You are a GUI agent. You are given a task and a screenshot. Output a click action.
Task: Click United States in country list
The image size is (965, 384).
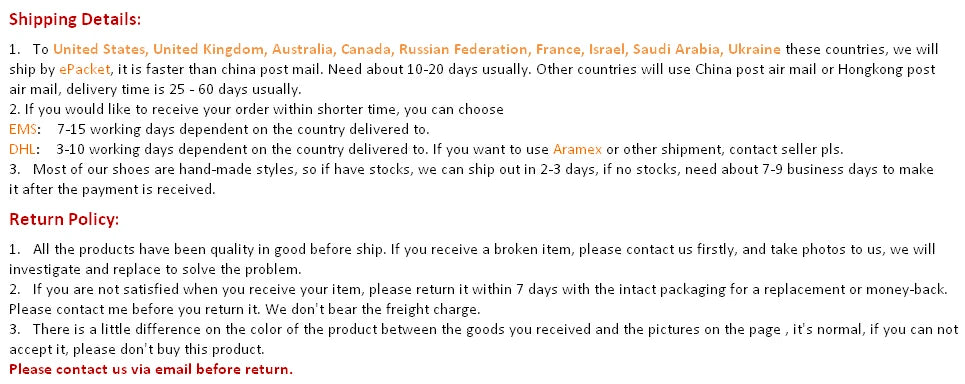[100, 49]
